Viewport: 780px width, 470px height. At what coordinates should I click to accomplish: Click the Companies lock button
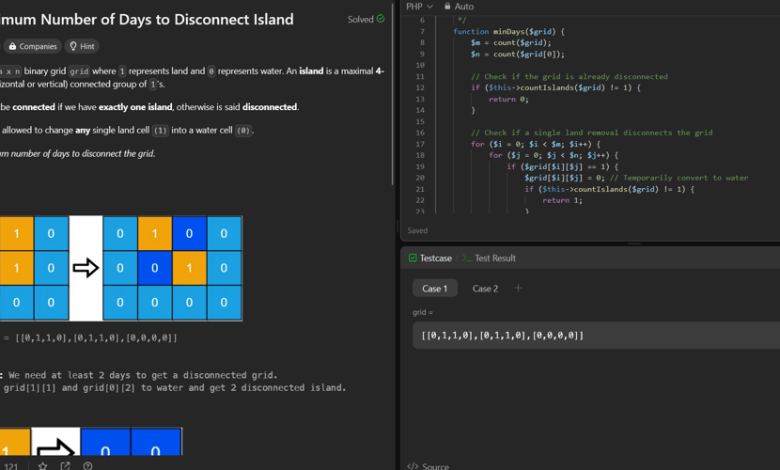click(33, 46)
